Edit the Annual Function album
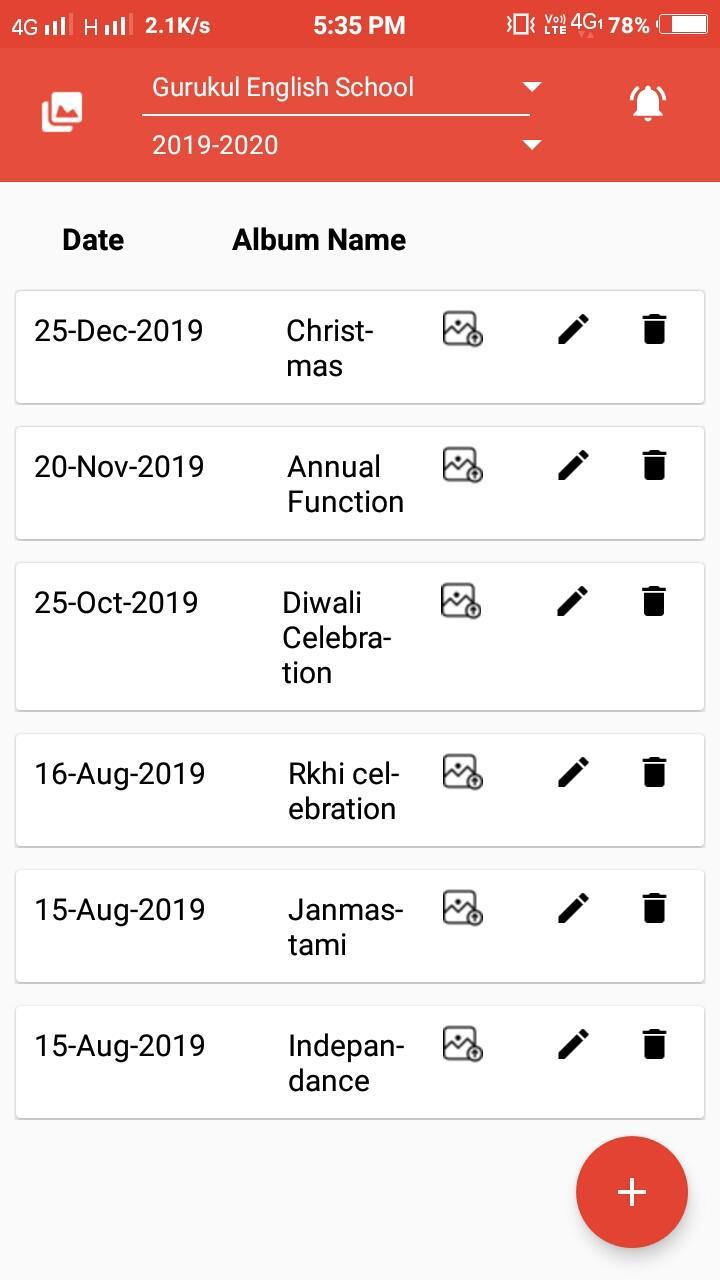720x1280 pixels. (573, 465)
